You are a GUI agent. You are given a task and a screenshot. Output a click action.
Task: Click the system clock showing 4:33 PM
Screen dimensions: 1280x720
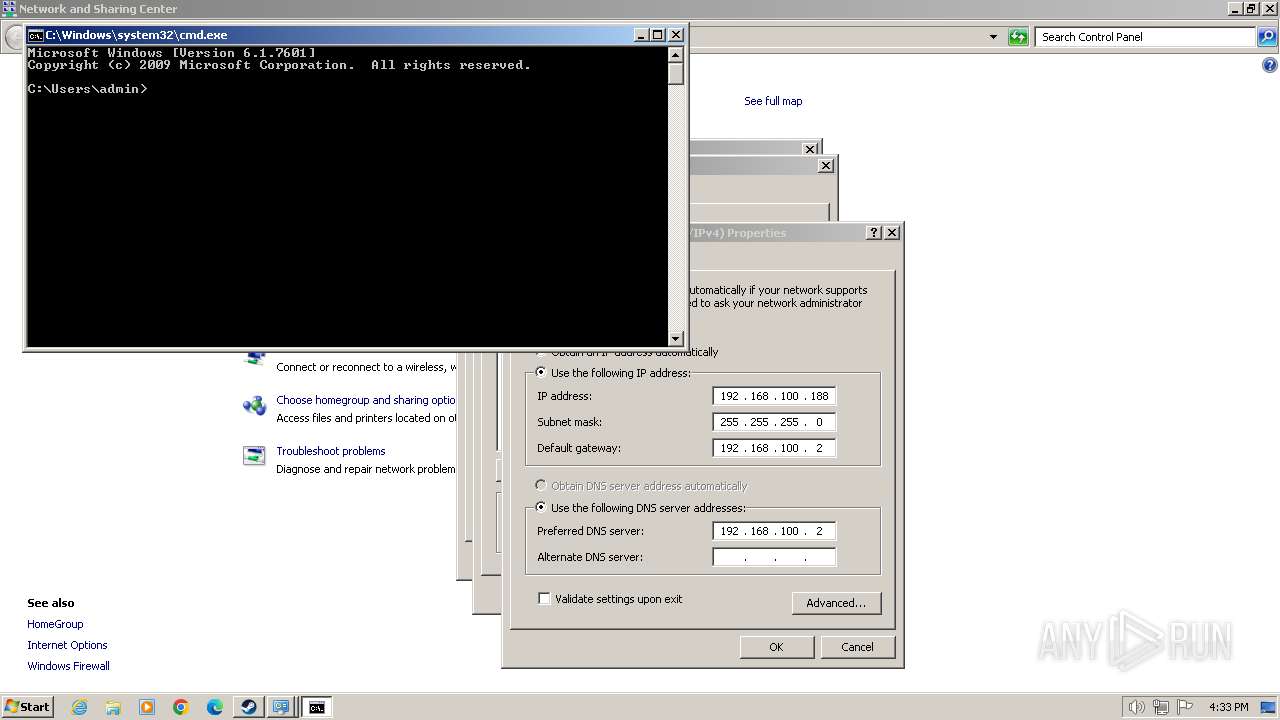click(1228, 707)
